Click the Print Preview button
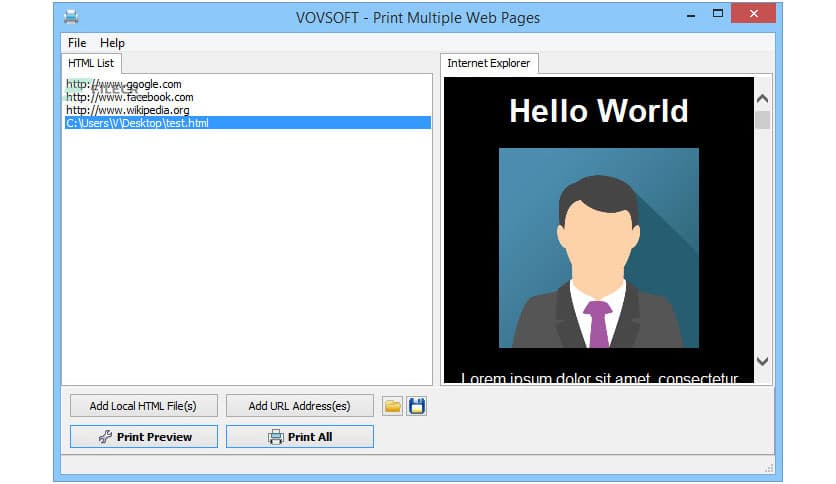 coord(143,437)
